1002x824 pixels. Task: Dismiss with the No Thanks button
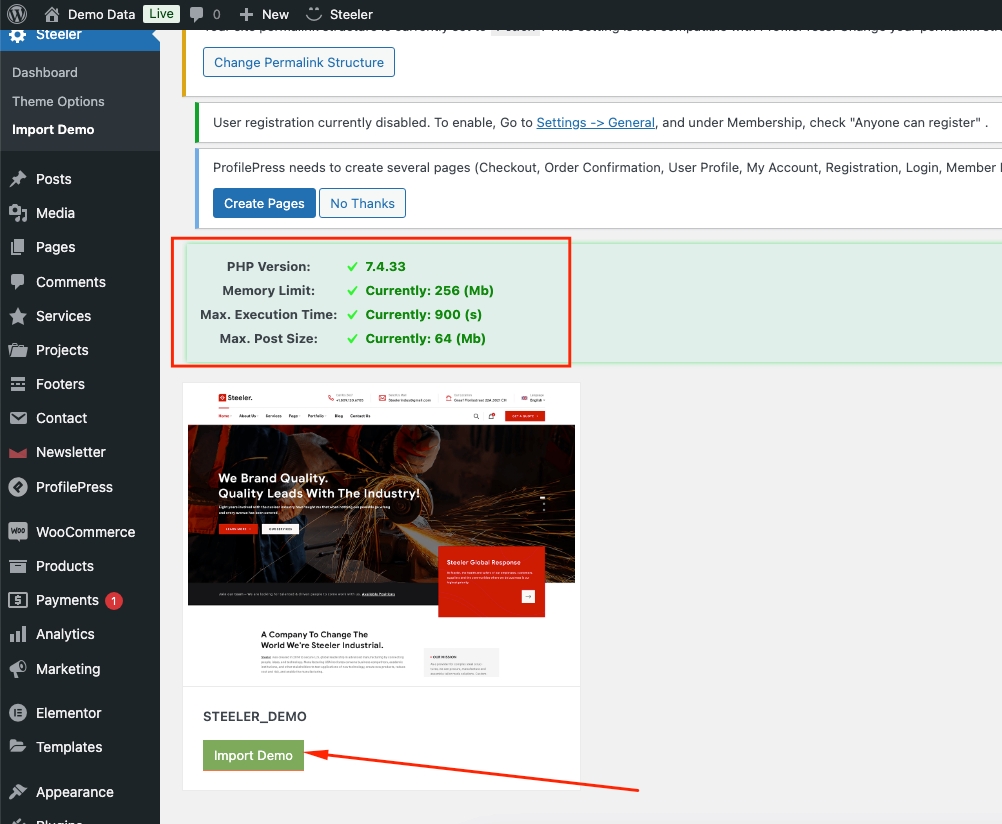coord(362,203)
